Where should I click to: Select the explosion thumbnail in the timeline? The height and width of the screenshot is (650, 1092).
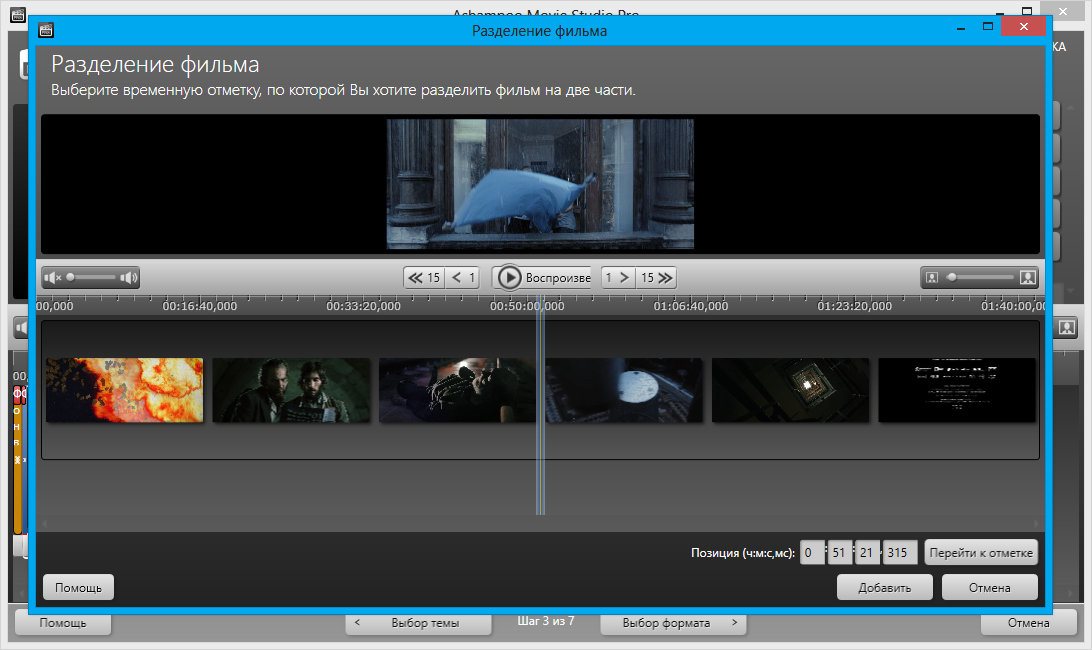pos(124,390)
